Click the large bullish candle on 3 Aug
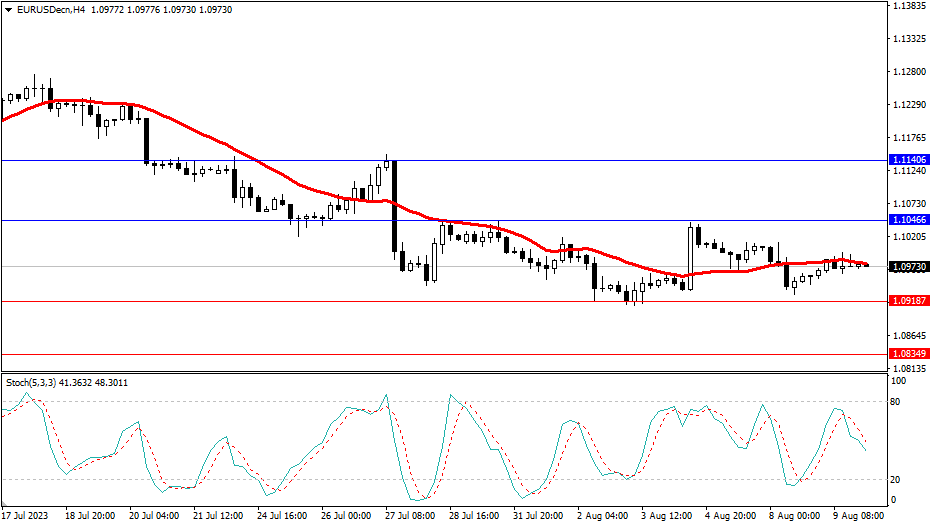Image resolution: width=933 pixels, height=527 pixels. [691, 257]
